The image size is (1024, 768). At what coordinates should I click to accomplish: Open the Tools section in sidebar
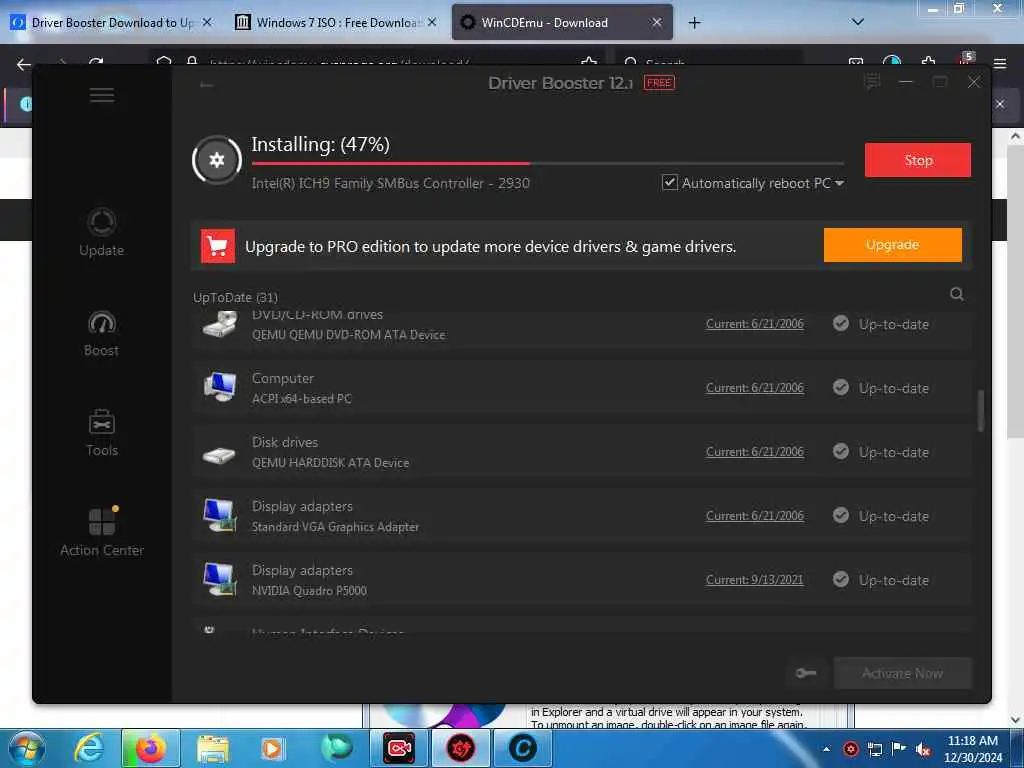point(102,433)
